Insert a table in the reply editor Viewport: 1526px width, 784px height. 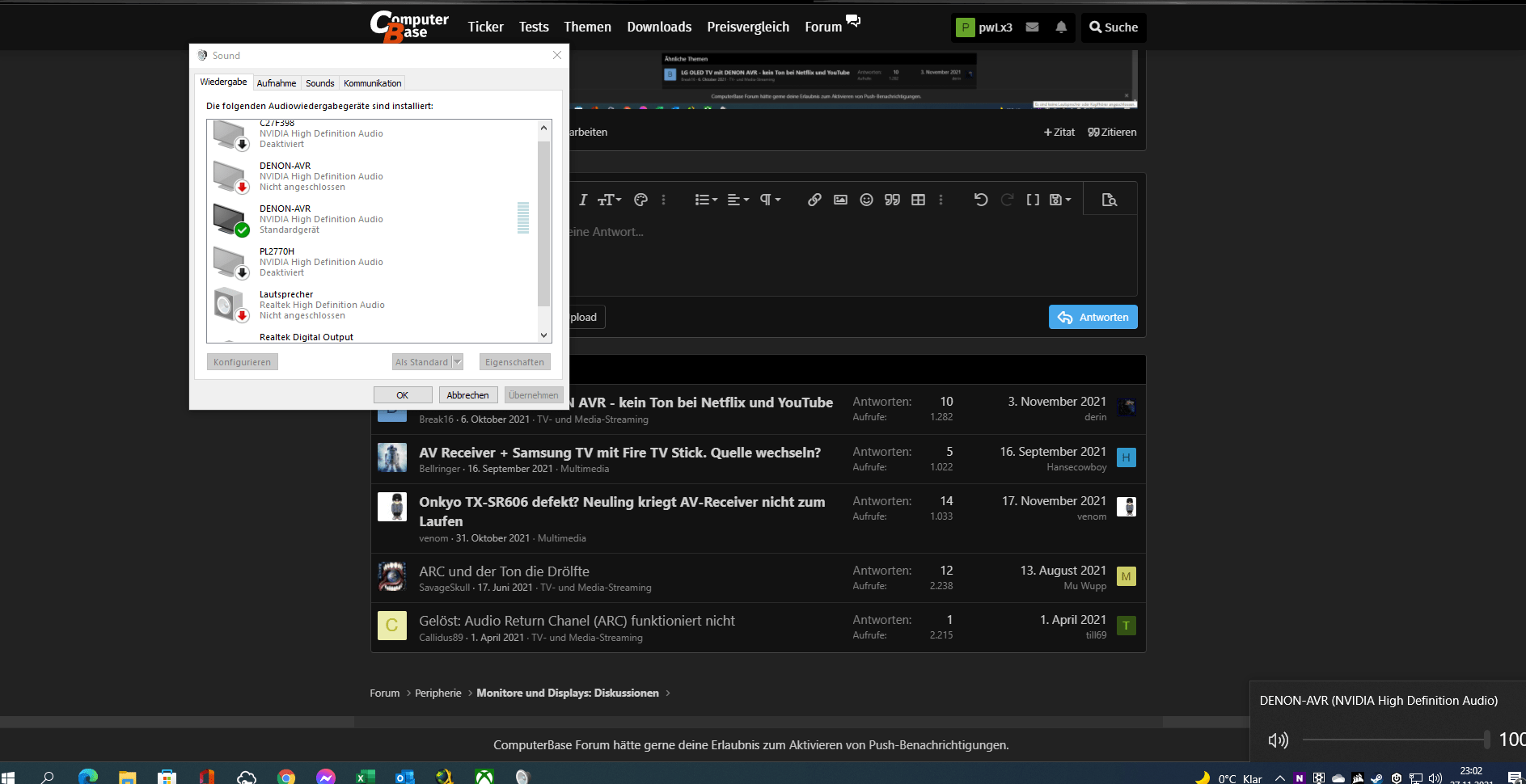click(x=918, y=200)
